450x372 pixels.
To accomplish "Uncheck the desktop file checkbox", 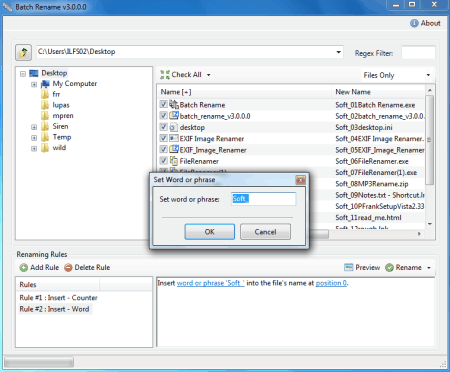I will [163, 127].
